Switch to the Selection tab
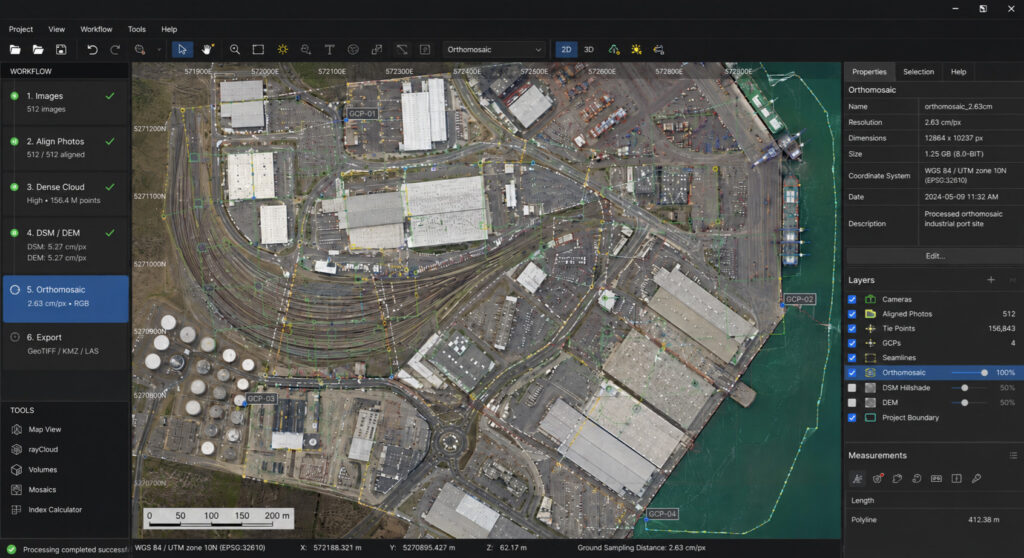Viewport: 1024px width, 558px height. click(918, 72)
